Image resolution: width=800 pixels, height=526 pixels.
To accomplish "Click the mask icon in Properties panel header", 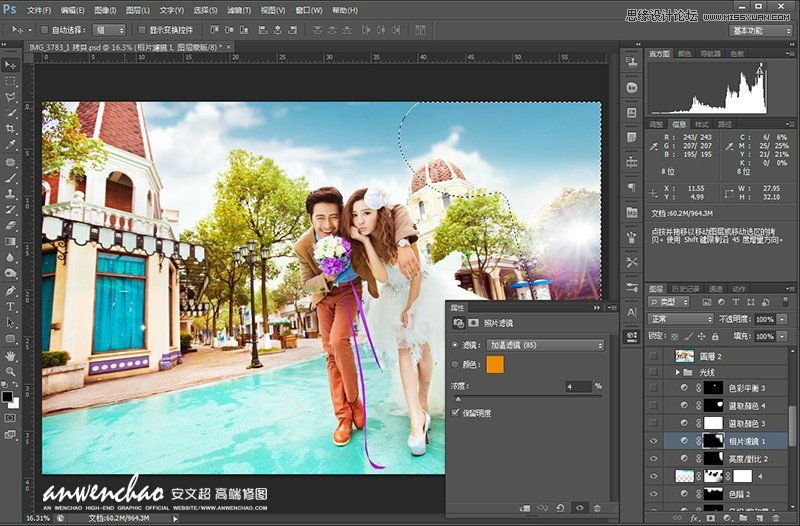I will (x=473, y=323).
